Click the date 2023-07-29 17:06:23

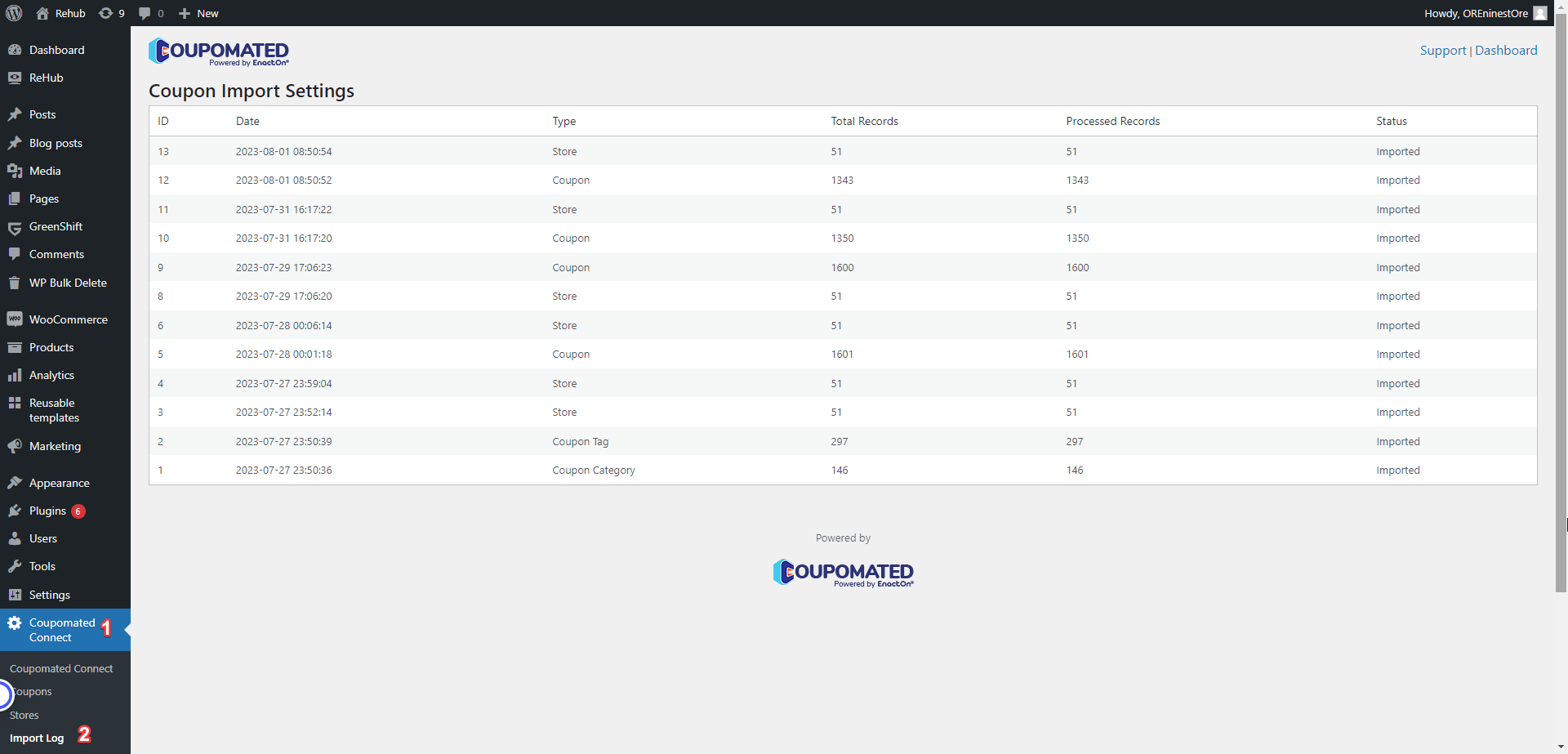[x=283, y=267]
